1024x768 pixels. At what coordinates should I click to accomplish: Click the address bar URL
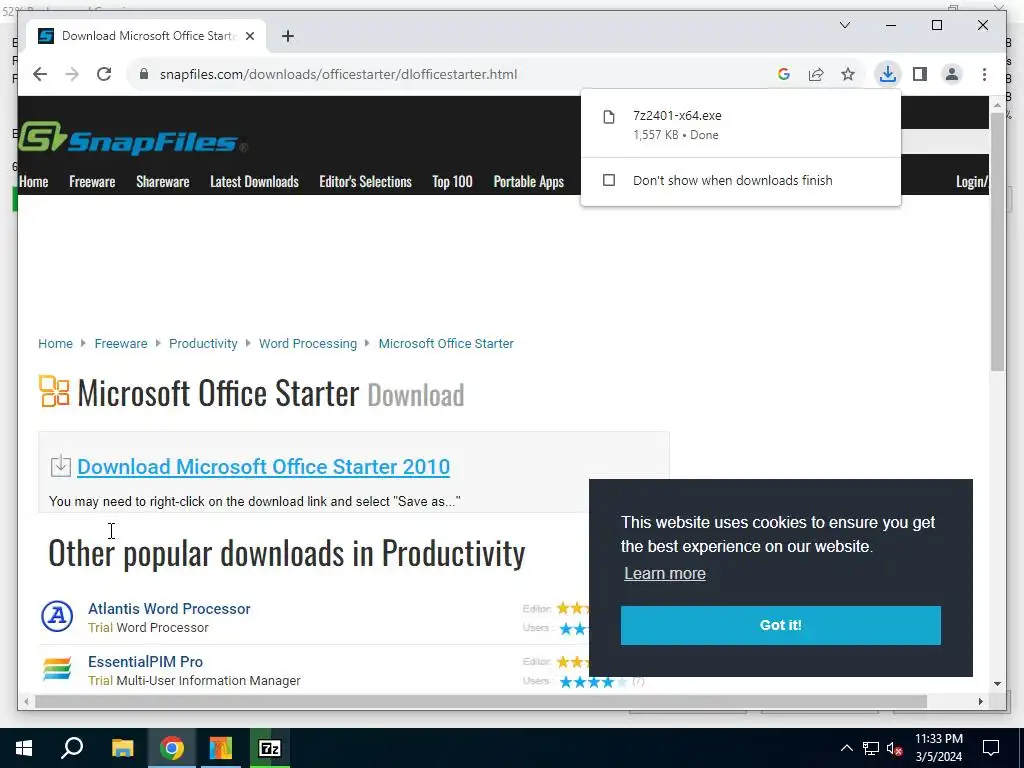click(338, 74)
